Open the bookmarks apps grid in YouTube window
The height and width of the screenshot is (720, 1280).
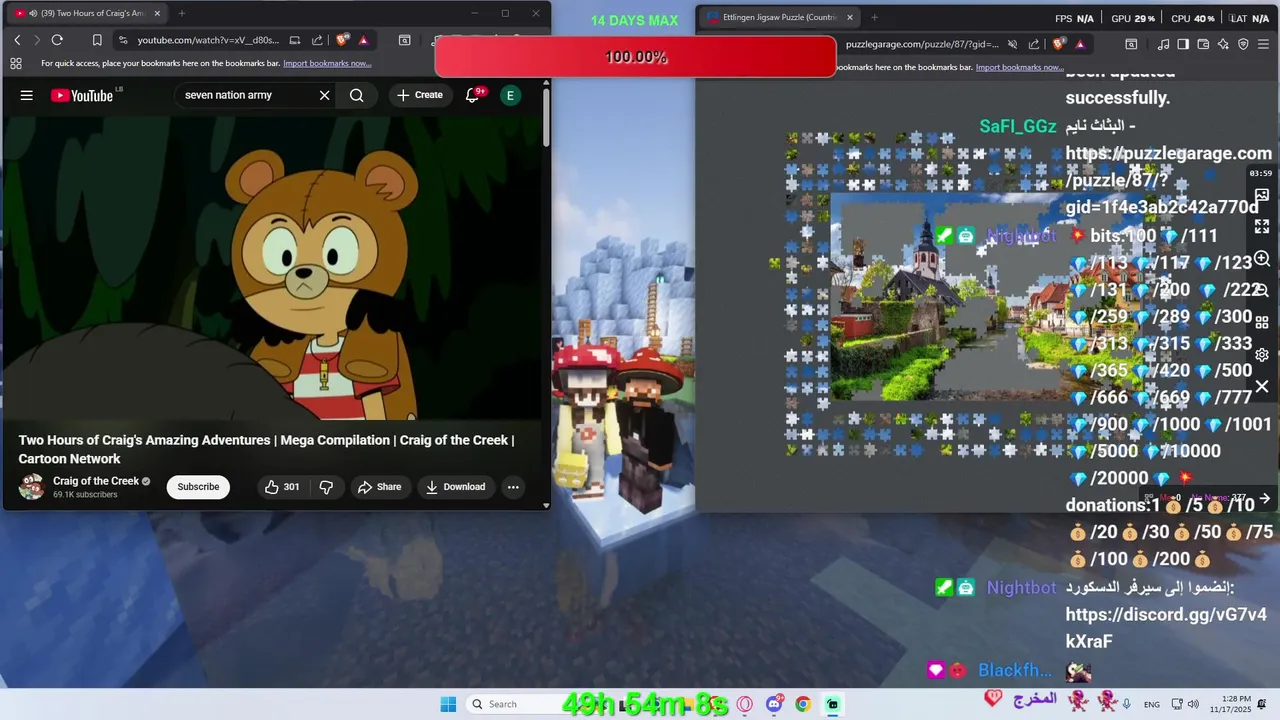coord(16,63)
